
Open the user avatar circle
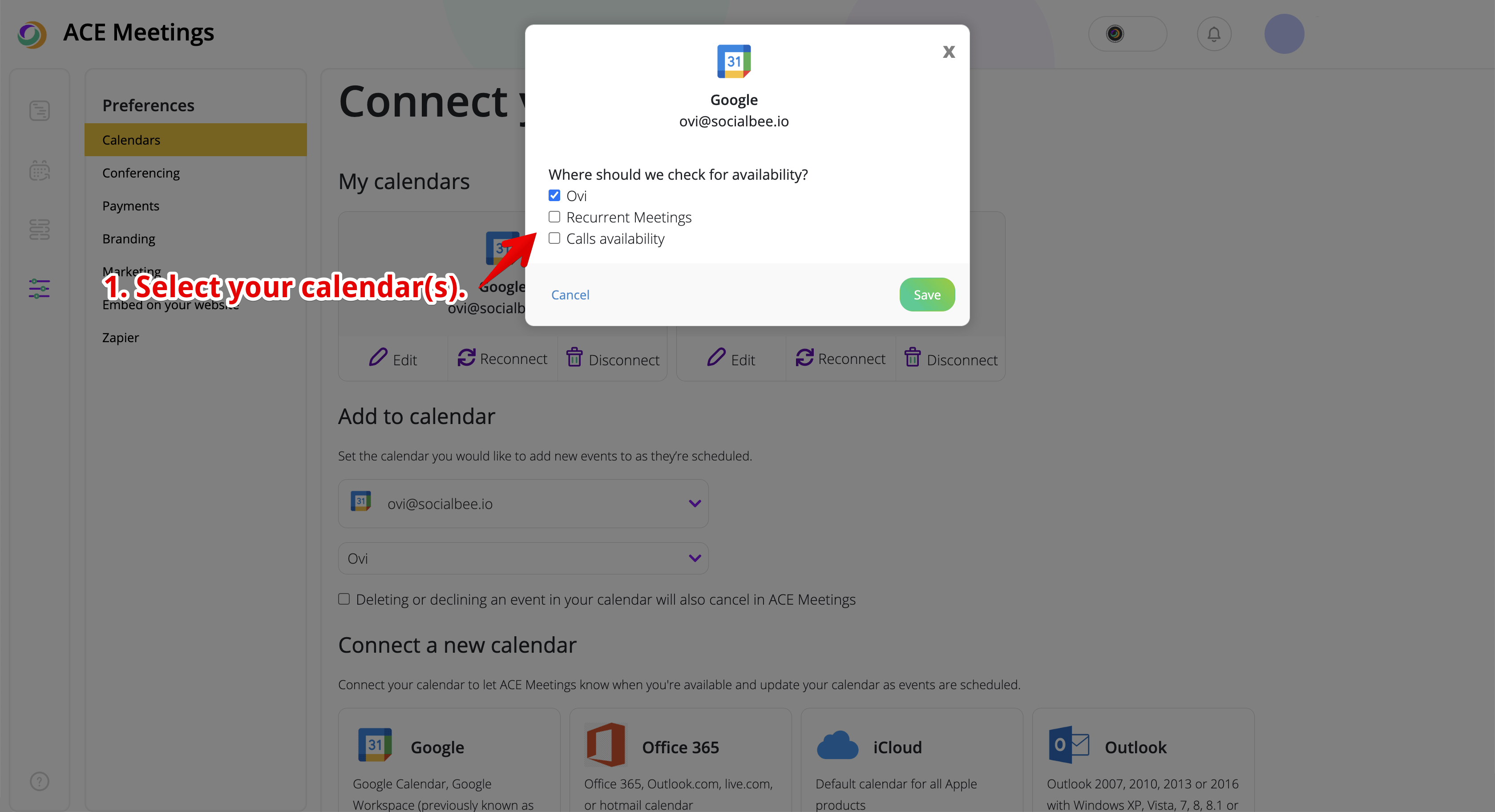(1284, 34)
